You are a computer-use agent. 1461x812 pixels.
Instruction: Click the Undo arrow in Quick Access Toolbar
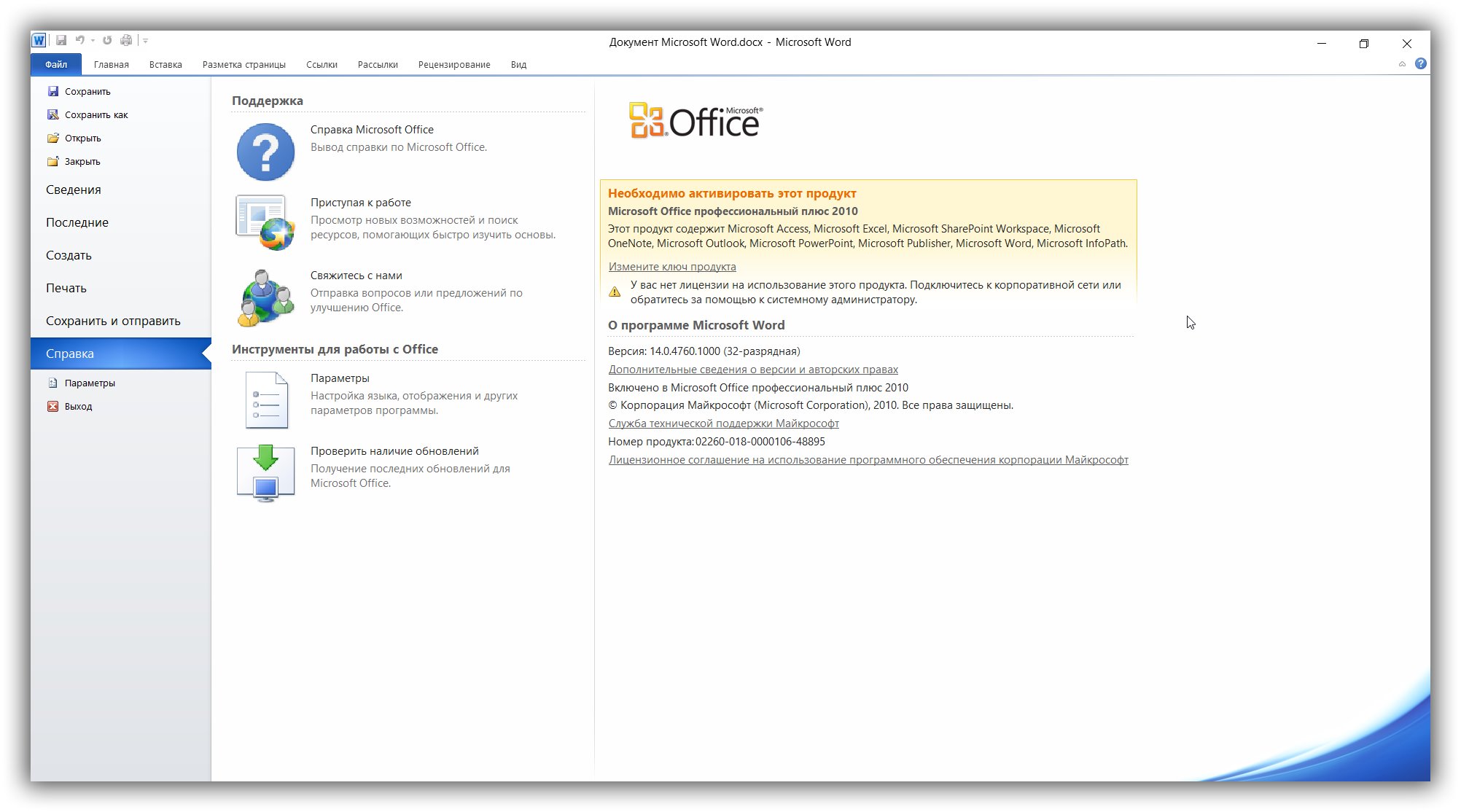pyautogui.click(x=79, y=41)
